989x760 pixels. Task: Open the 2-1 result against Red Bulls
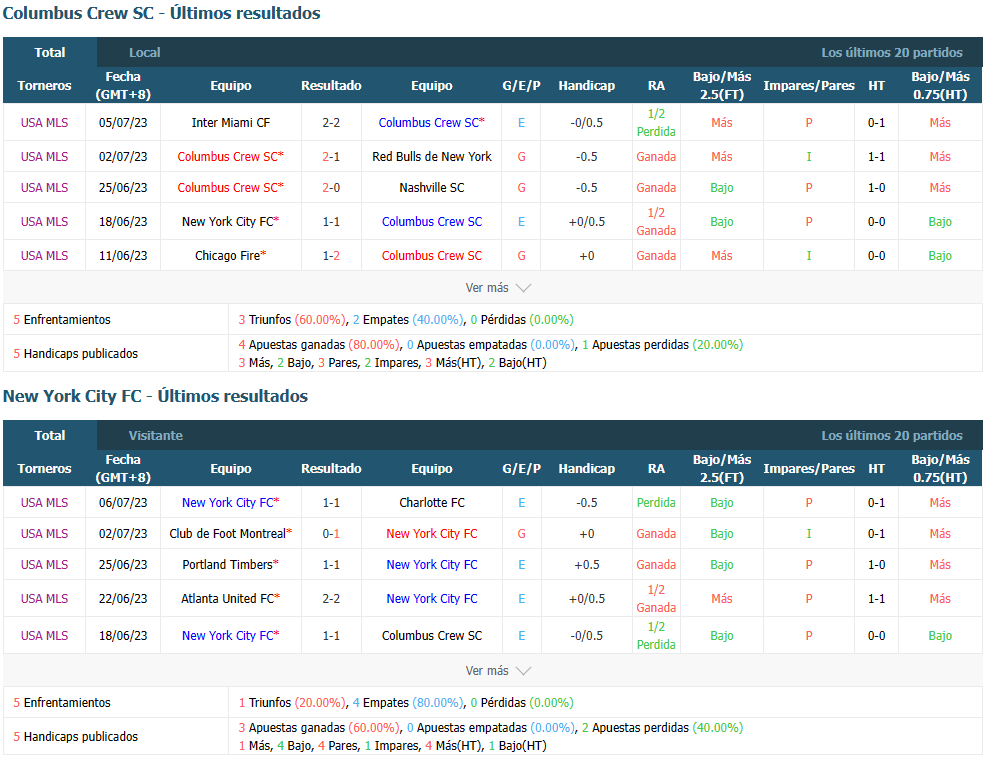tap(331, 156)
